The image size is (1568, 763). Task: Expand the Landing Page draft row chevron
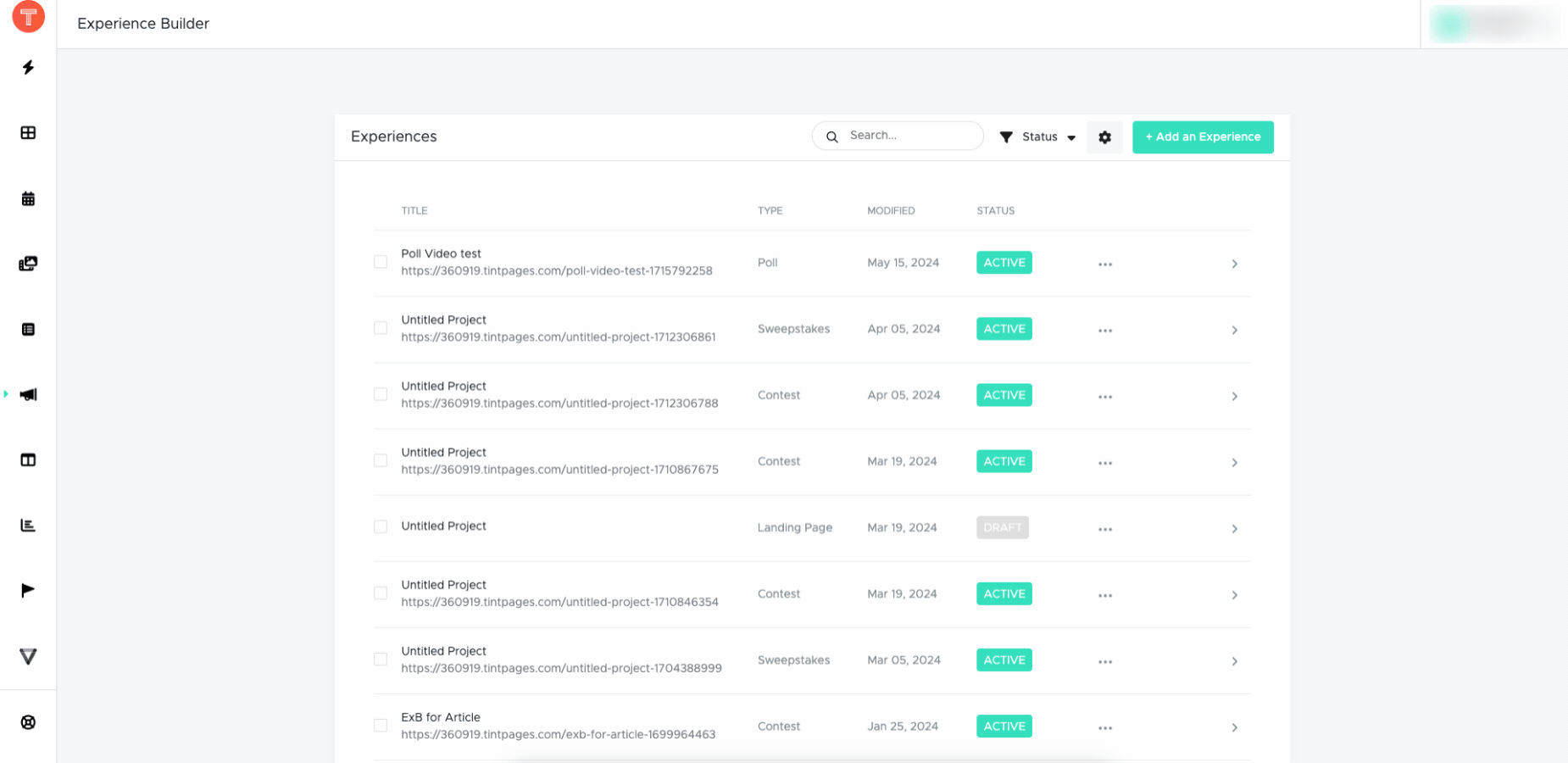point(1234,528)
